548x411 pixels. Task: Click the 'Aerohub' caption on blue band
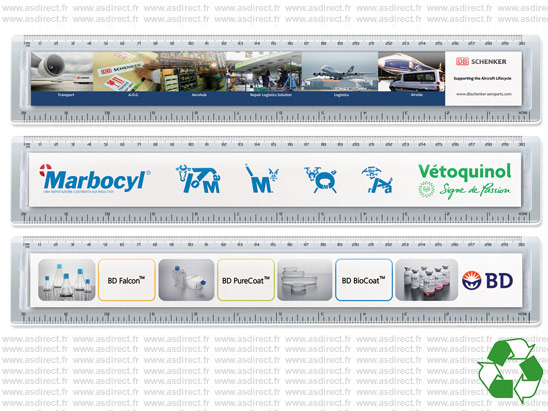coord(199,95)
